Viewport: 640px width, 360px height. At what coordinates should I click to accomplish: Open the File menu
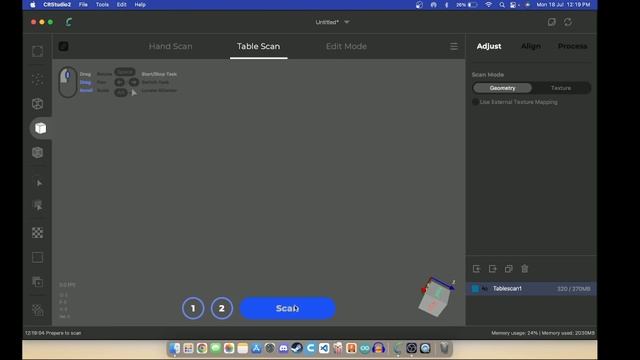click(83, 4)
